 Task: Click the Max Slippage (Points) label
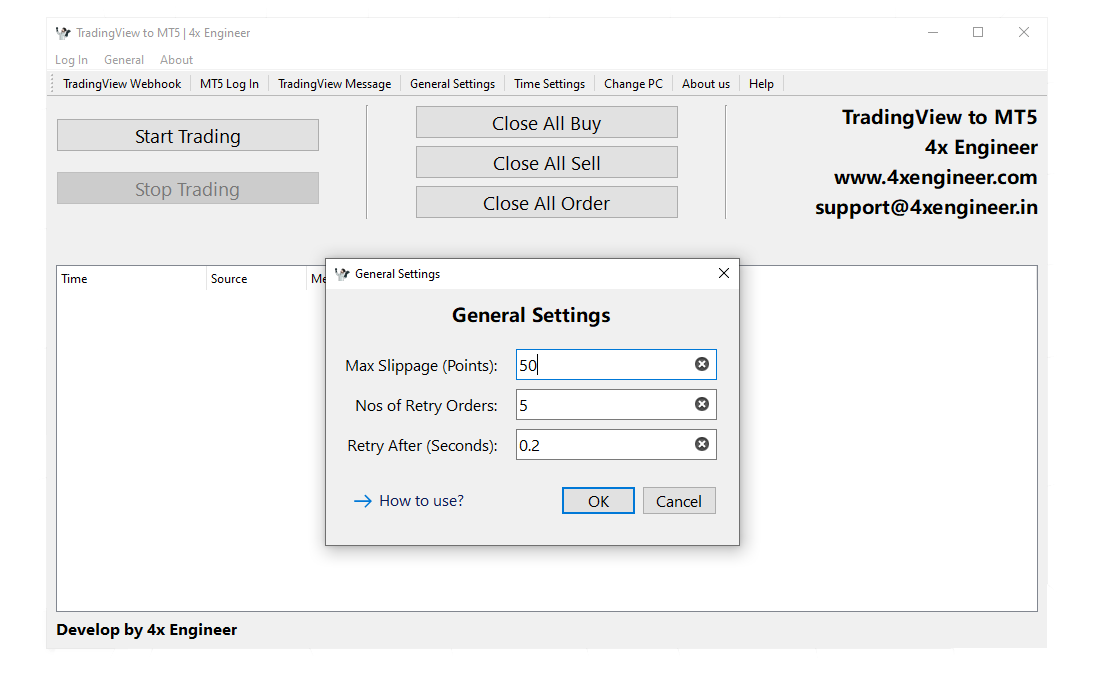point(421,366)
